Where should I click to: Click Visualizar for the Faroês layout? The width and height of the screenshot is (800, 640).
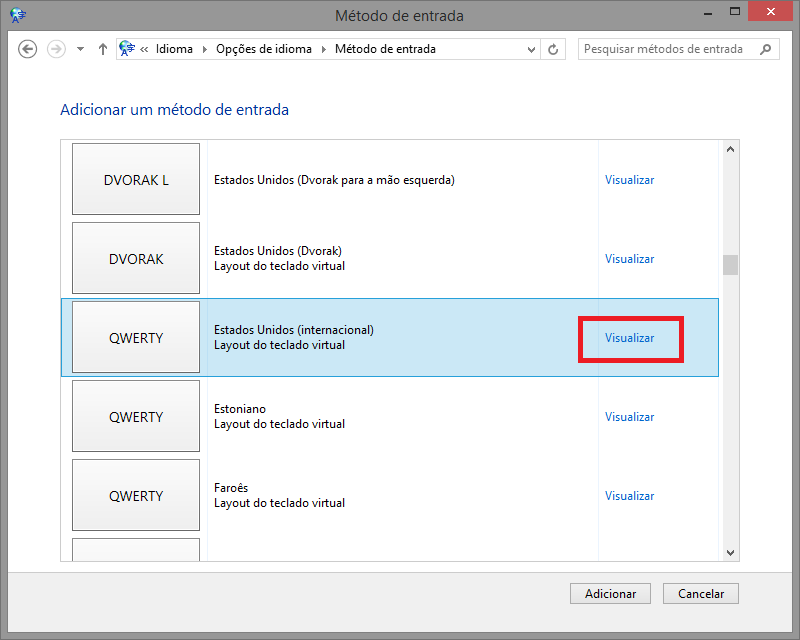point(629,495)
